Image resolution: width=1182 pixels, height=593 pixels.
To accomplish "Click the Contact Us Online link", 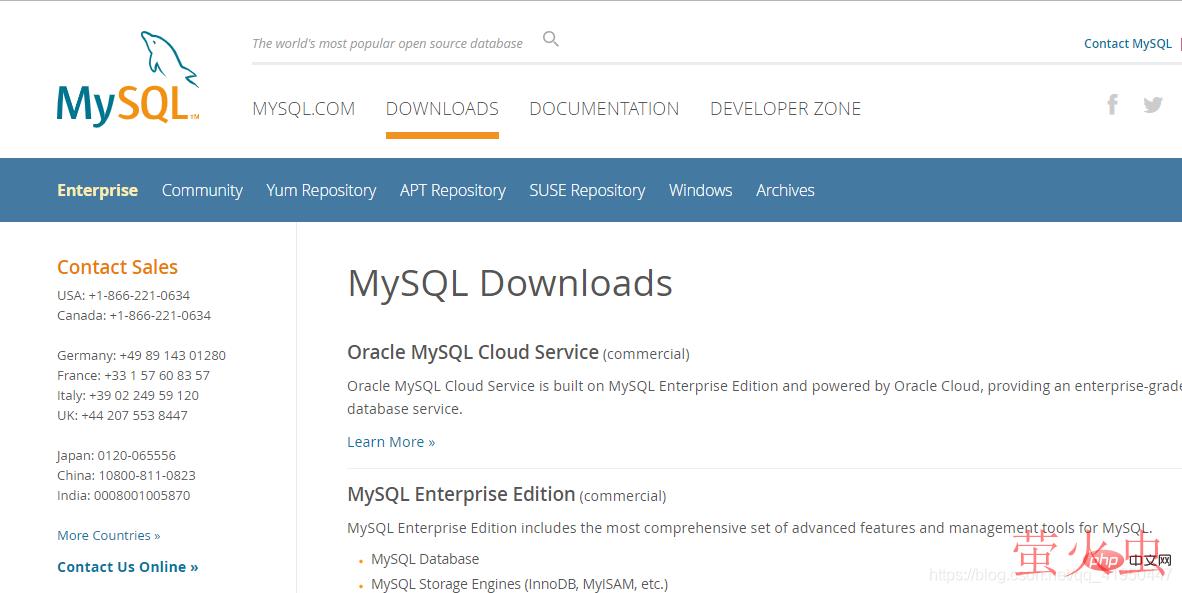I will click(x=127, y=567).
